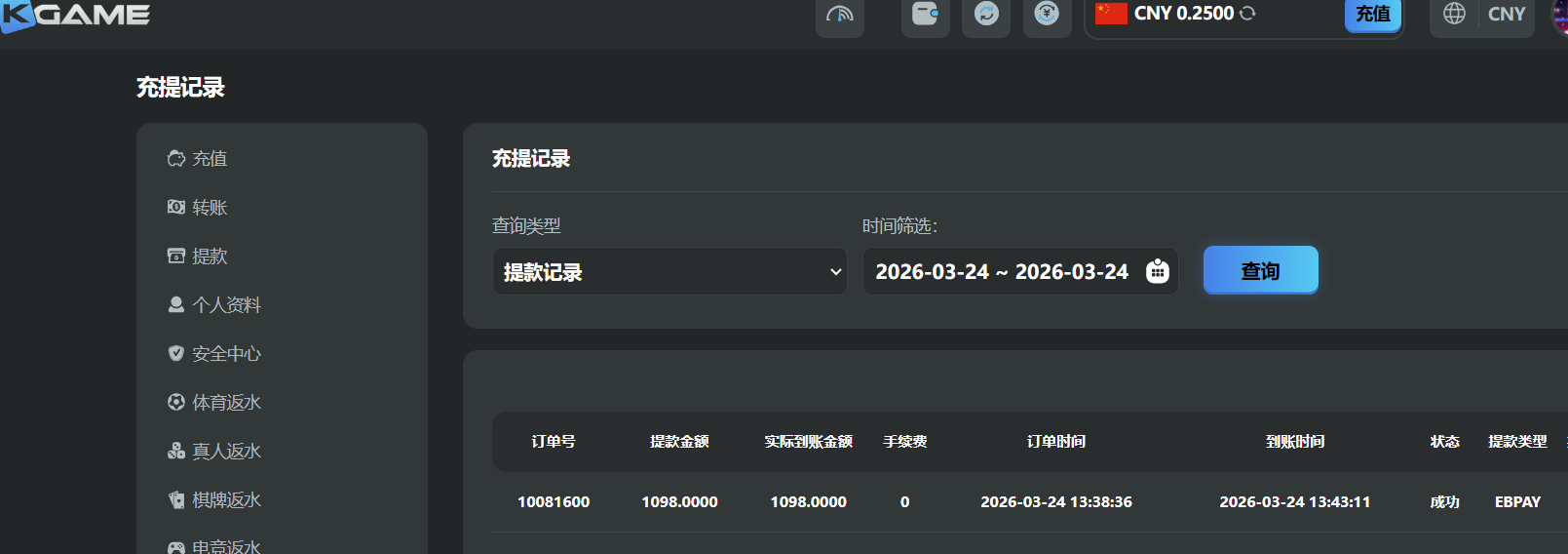
Task: Click the KGAME logo
Action: point(76,15)
